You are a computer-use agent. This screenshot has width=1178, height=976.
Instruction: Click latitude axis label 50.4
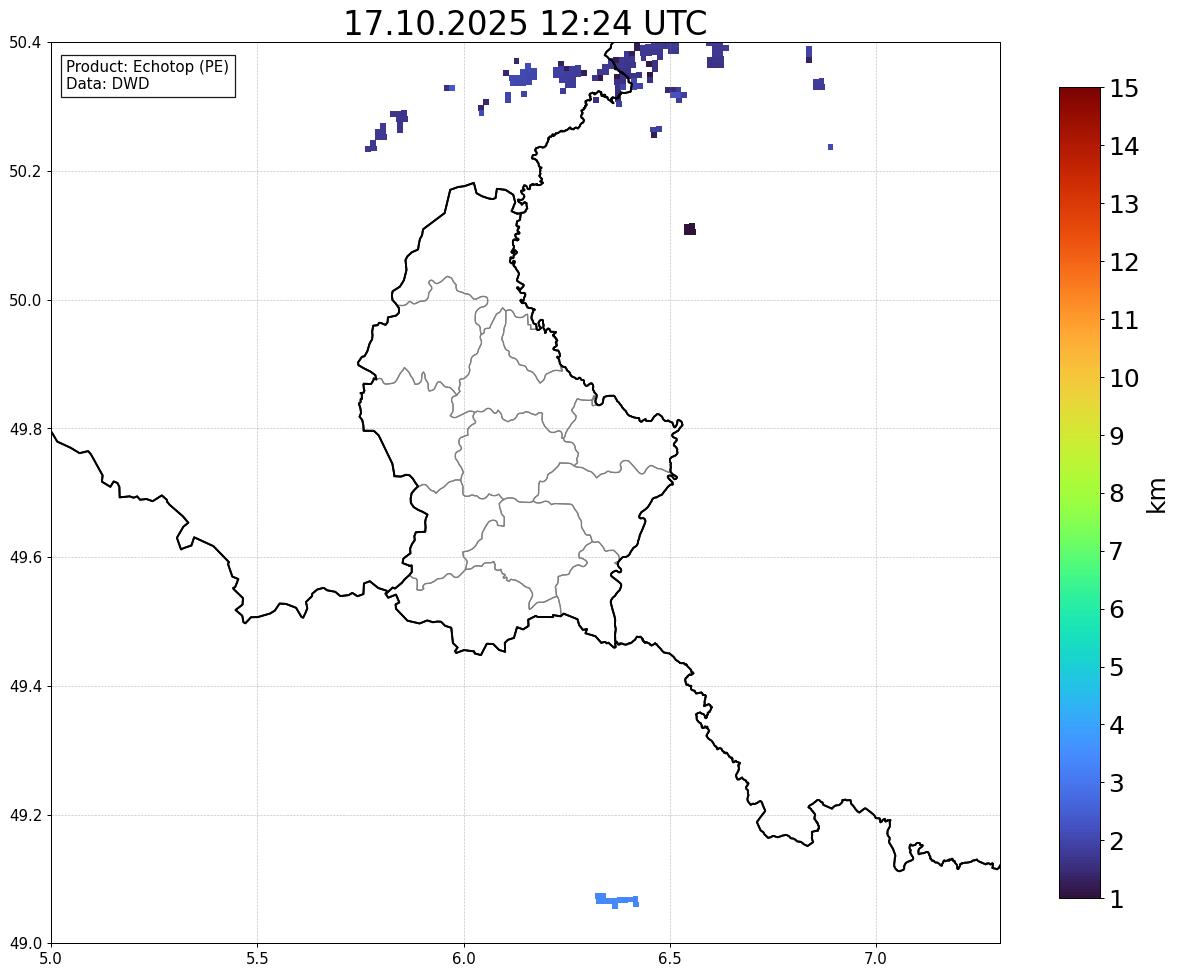click(24, 43)
